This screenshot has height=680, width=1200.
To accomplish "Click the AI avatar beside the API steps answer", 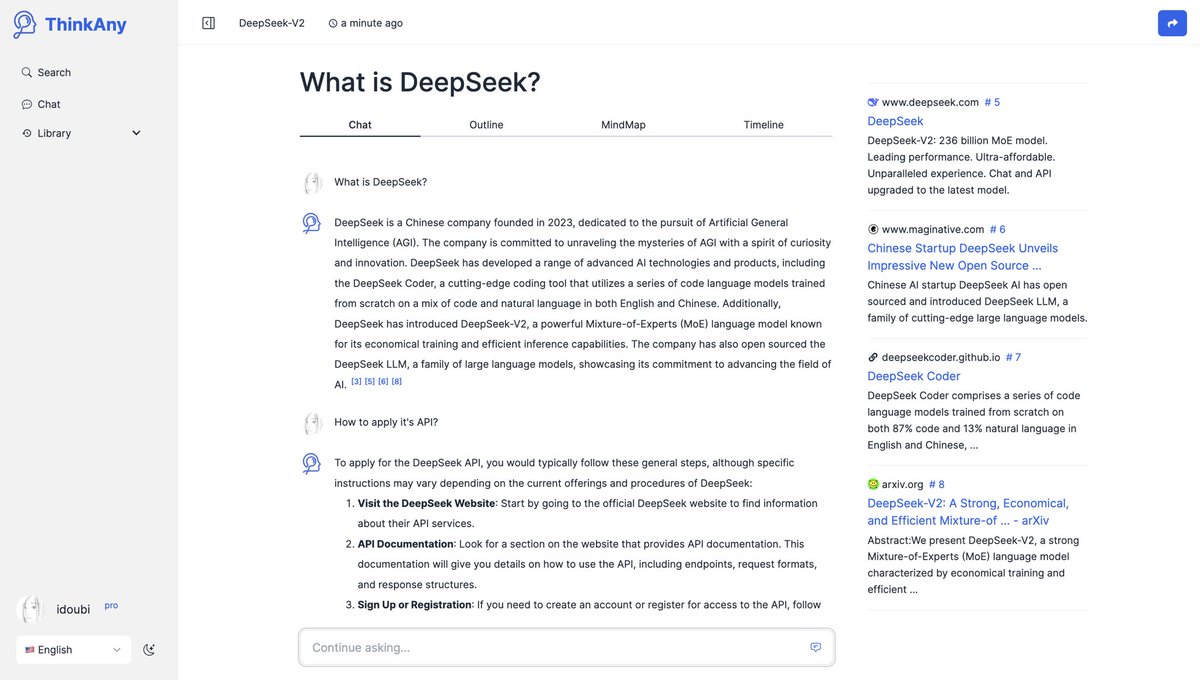I will (x=312, y=463).
